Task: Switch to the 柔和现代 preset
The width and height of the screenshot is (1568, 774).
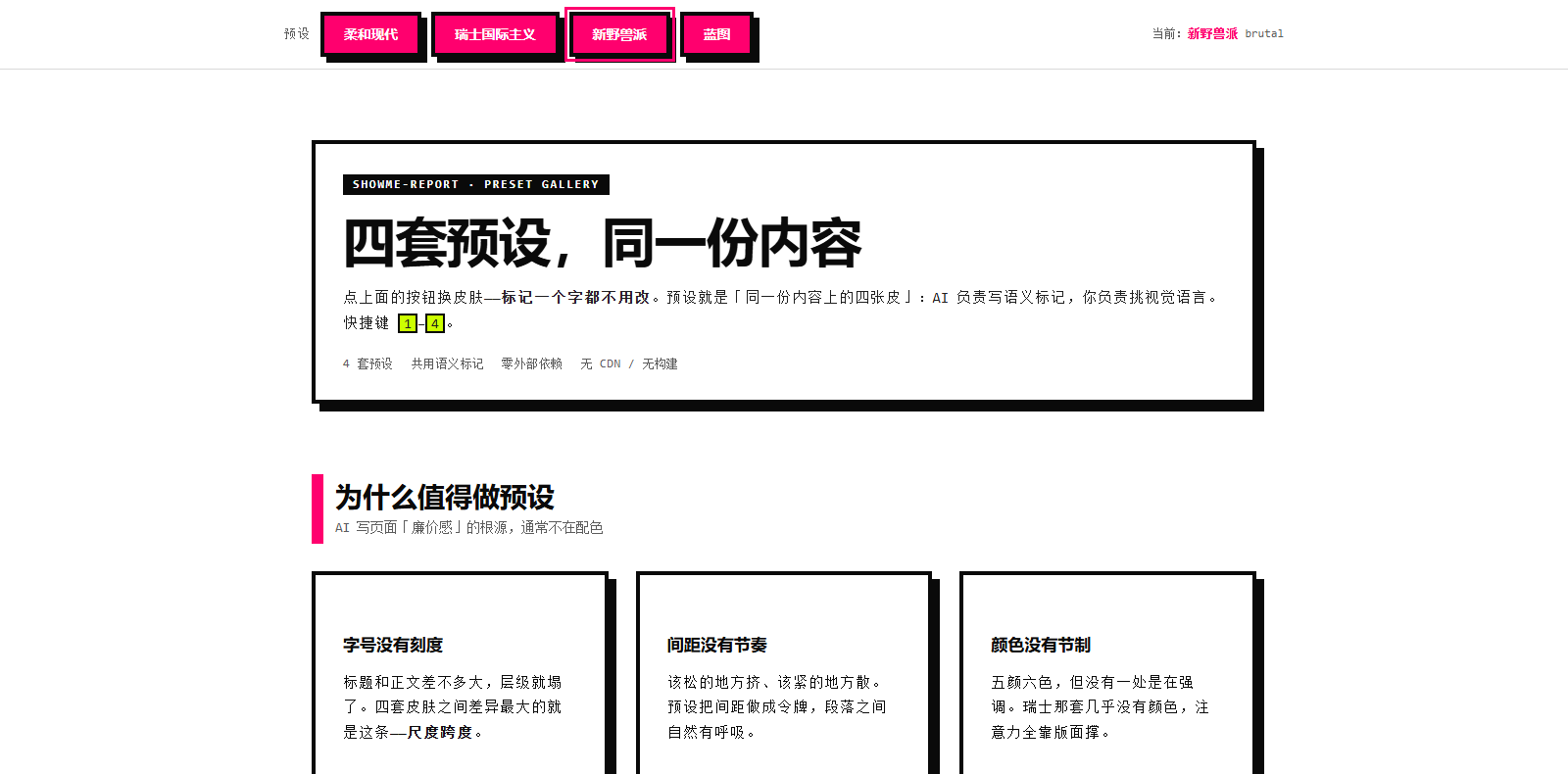Action: (370, 34)
